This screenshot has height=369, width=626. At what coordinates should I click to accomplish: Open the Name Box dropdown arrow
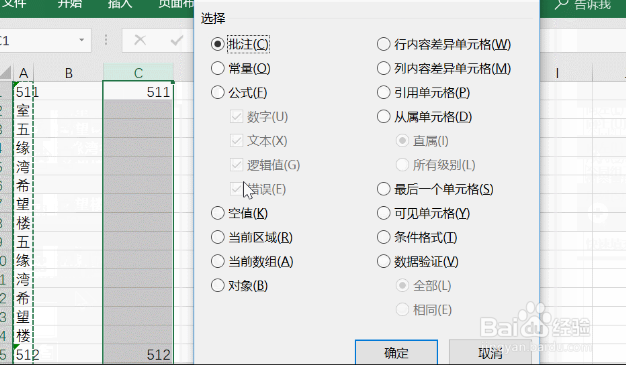pyautogui.click(x=81, y=40)
